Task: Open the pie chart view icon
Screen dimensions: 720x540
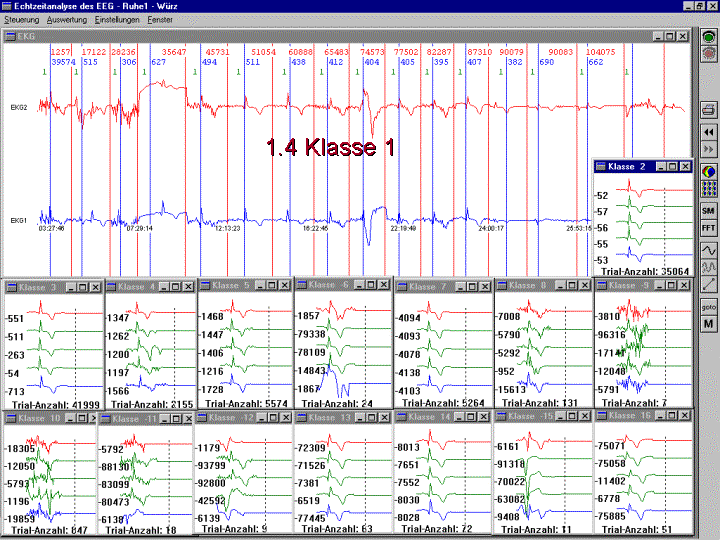Action: click(709, 171)
